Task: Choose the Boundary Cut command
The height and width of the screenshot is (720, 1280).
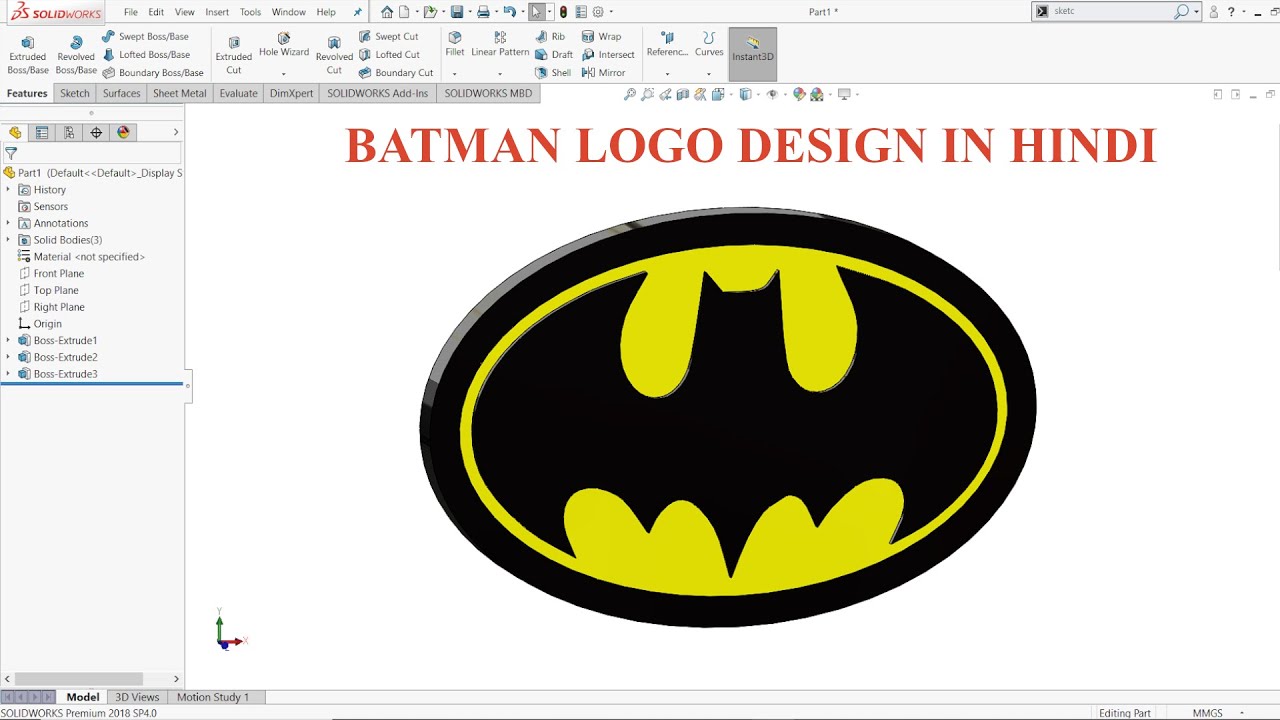Action: (x=396, y=73)
